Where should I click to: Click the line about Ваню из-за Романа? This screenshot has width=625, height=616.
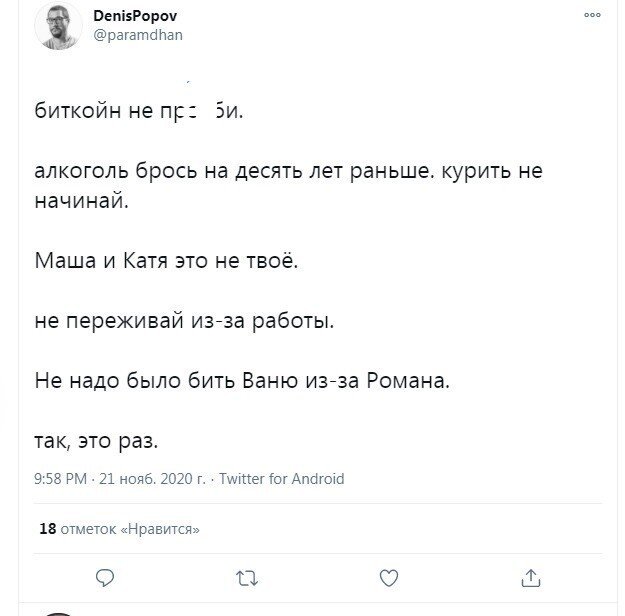click(x=242, y=381)
